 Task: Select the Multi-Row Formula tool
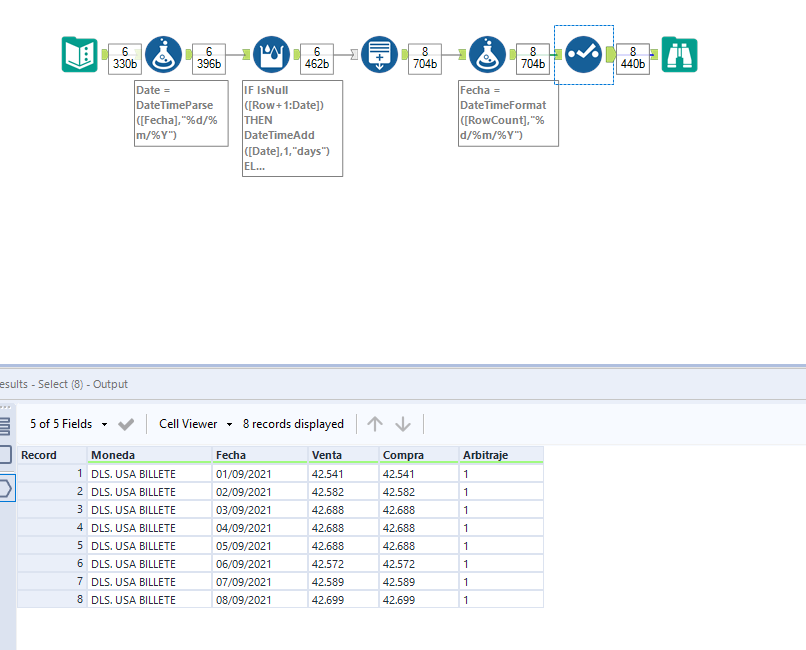click(x=271, y=54)
